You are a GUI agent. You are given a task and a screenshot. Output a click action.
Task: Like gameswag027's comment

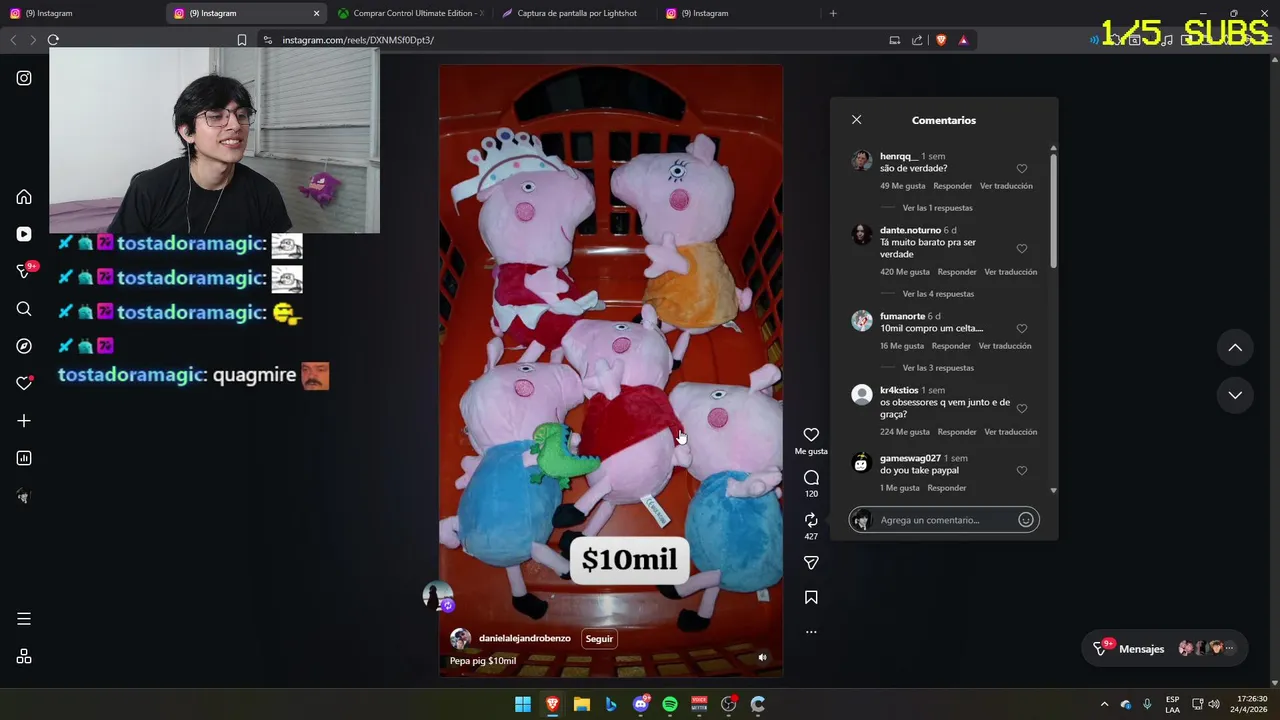pyautogui.click(x=1021, y=470)
